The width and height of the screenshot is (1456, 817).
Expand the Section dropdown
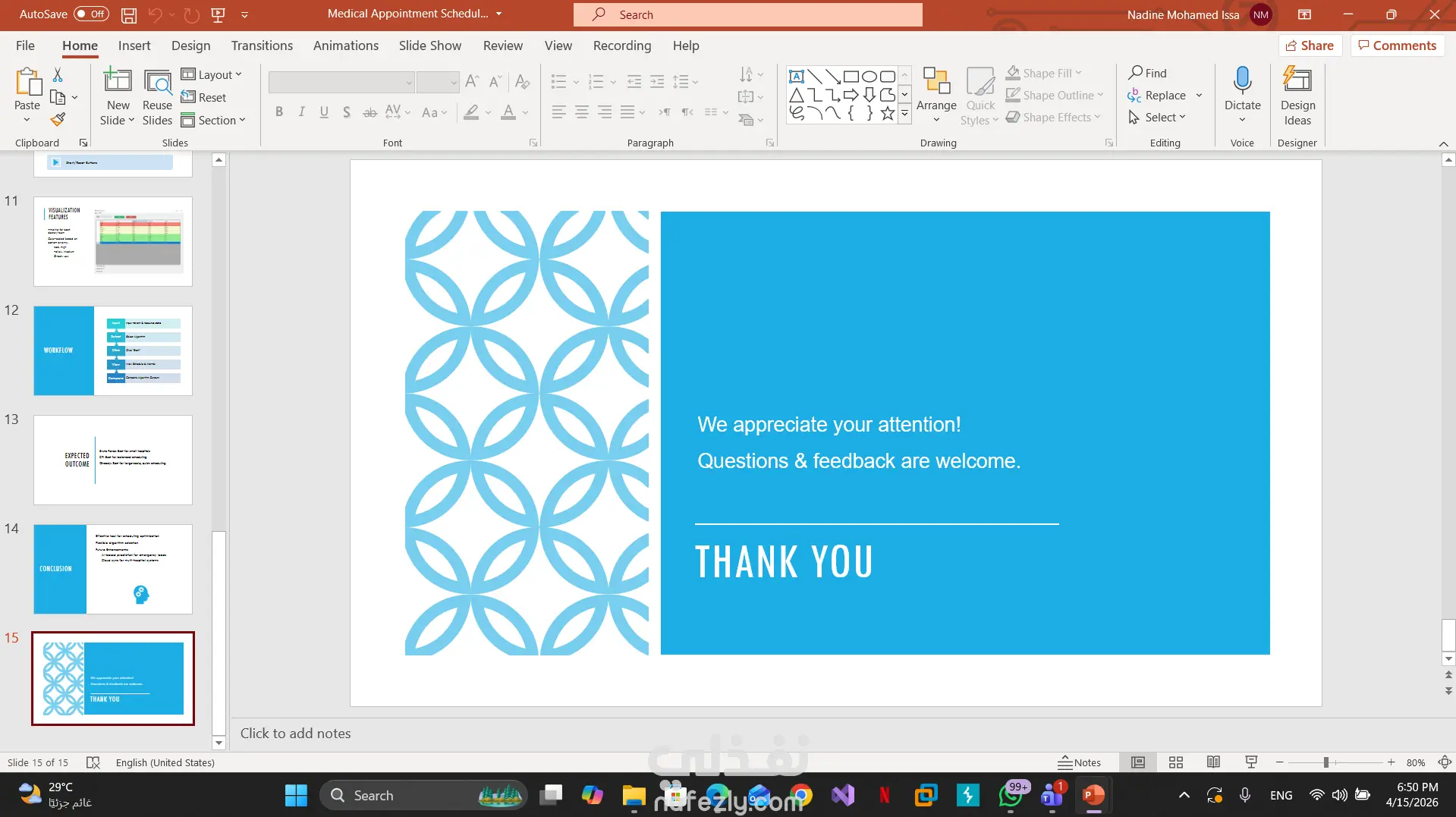(x=213, y=120)
